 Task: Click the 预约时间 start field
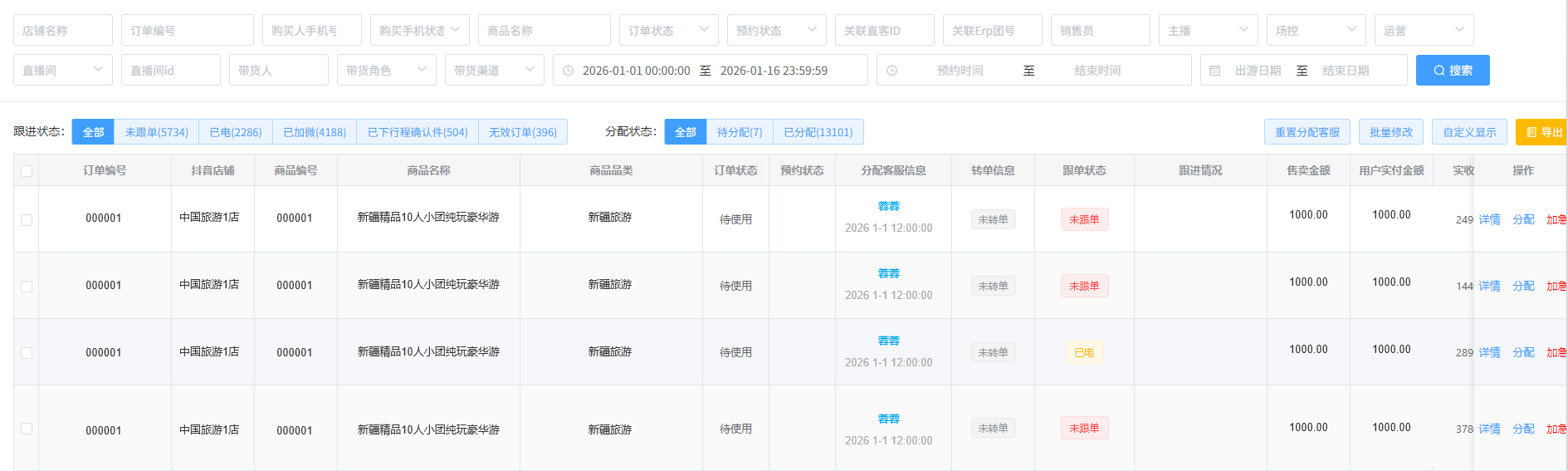960,71
